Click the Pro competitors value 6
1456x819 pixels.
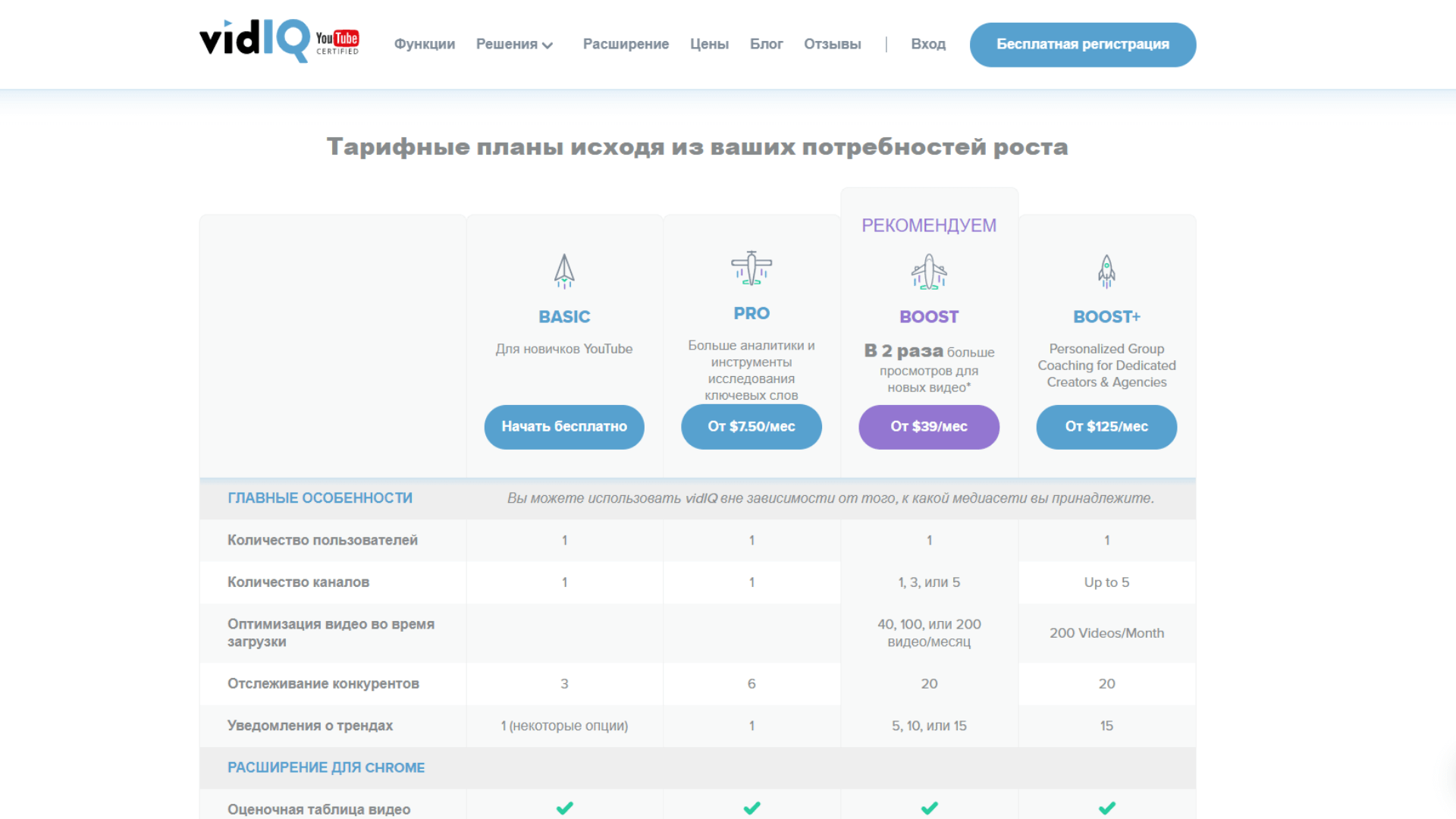click(752, 683)
